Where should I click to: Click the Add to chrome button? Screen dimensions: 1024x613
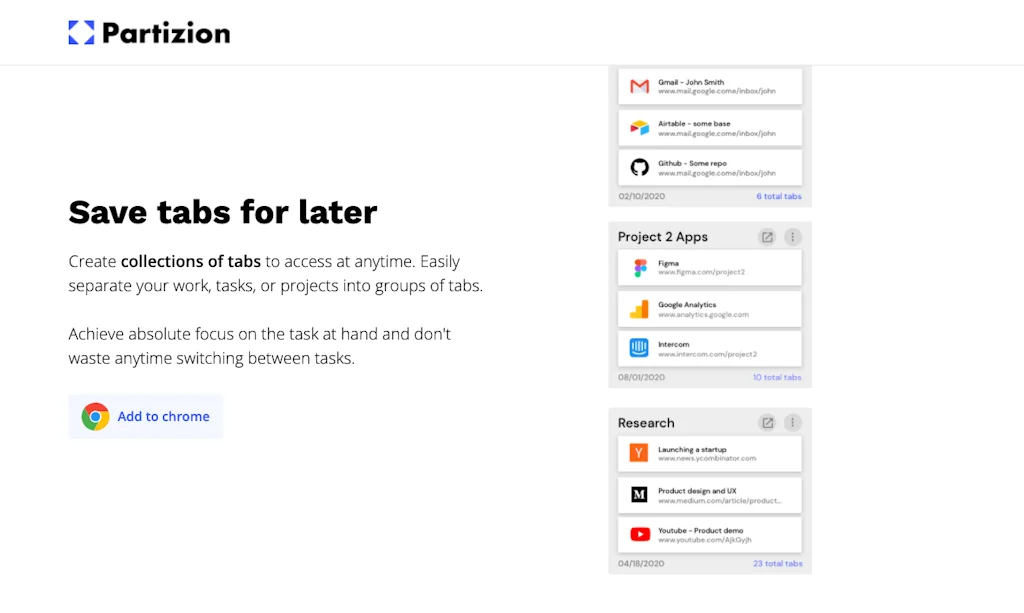tap(145, 416)
